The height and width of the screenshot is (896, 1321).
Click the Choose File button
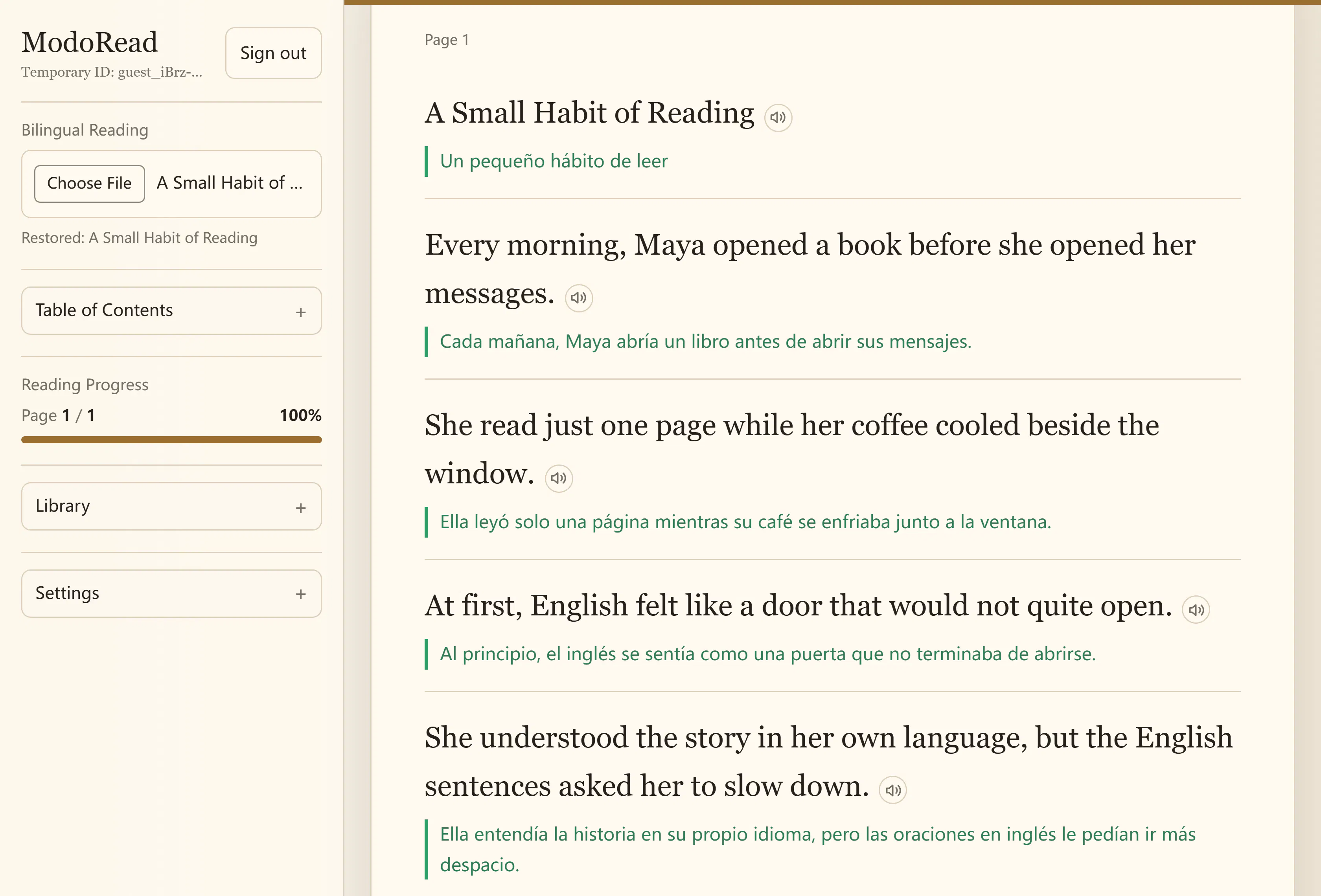point(89,184)
